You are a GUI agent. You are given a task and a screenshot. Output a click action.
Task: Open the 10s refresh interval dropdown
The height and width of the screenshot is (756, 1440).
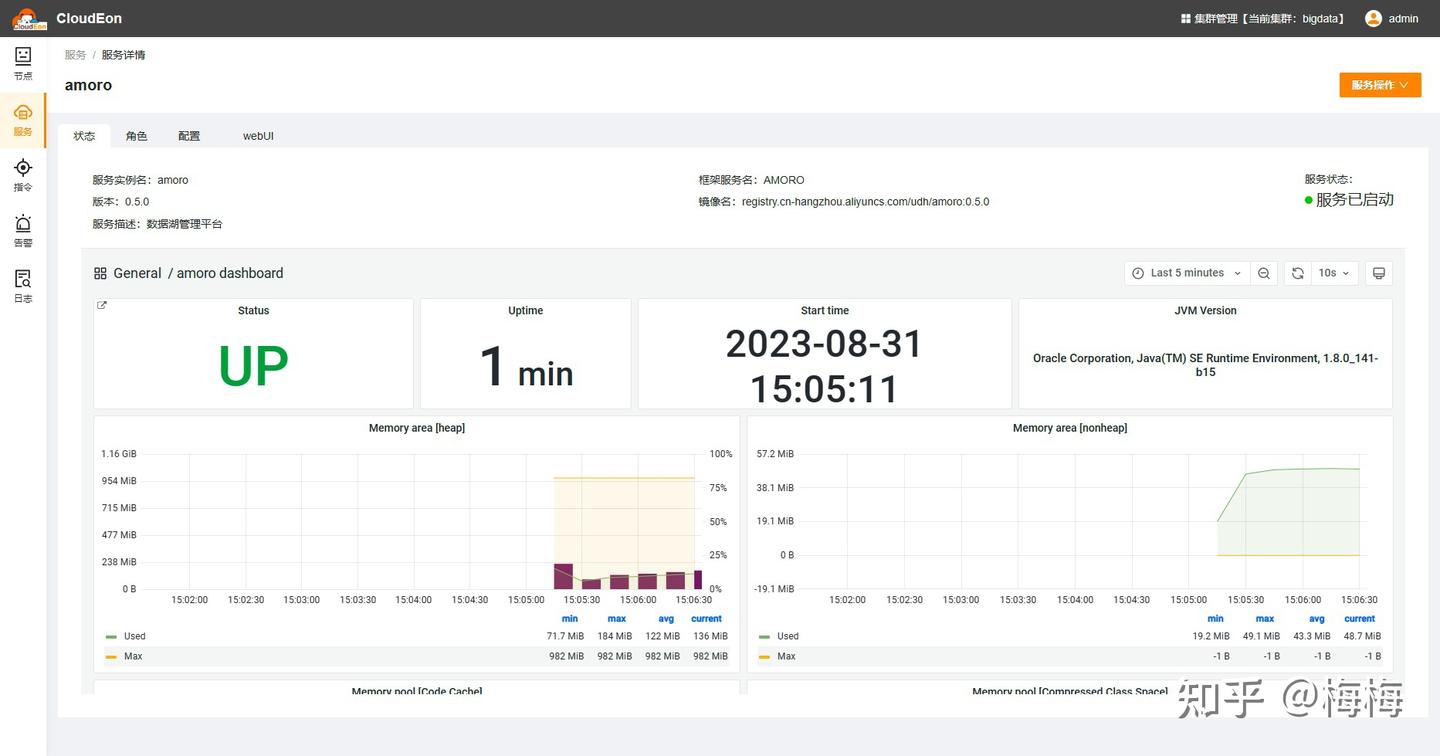tap(1330, 272)
